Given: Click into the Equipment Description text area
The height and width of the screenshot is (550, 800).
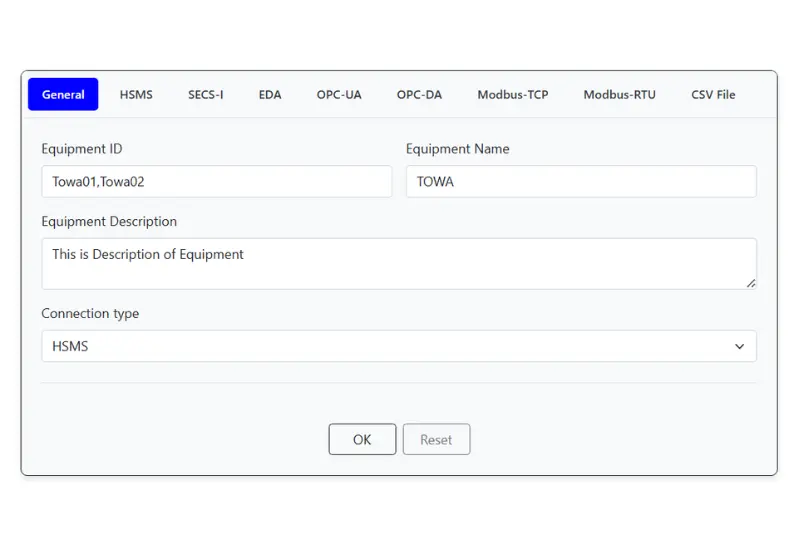Looking at the screenshot, I should click(399, 264).
